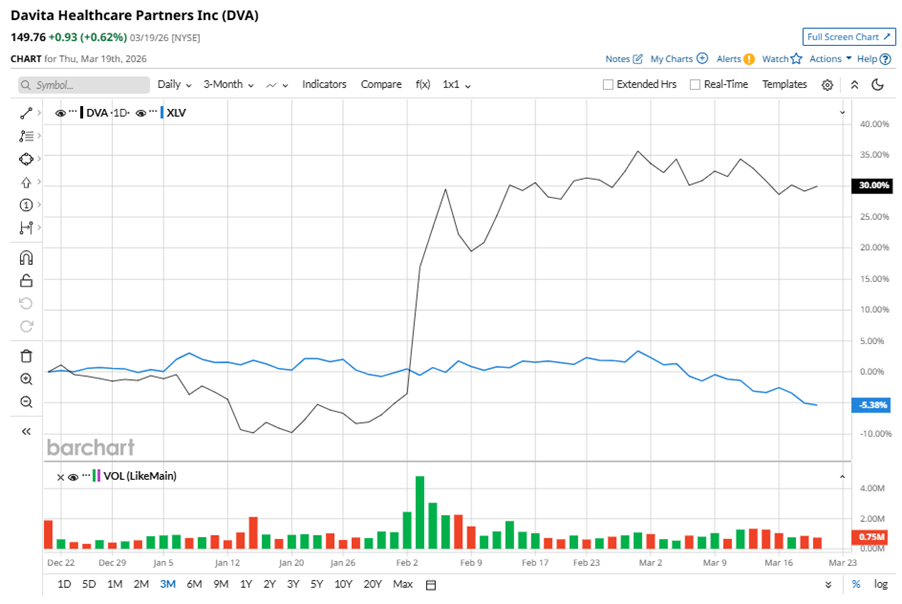Expand the trend line tool submenu arrow
The width and height of the screenshot is (902, 604).
[x=39, y=113]
